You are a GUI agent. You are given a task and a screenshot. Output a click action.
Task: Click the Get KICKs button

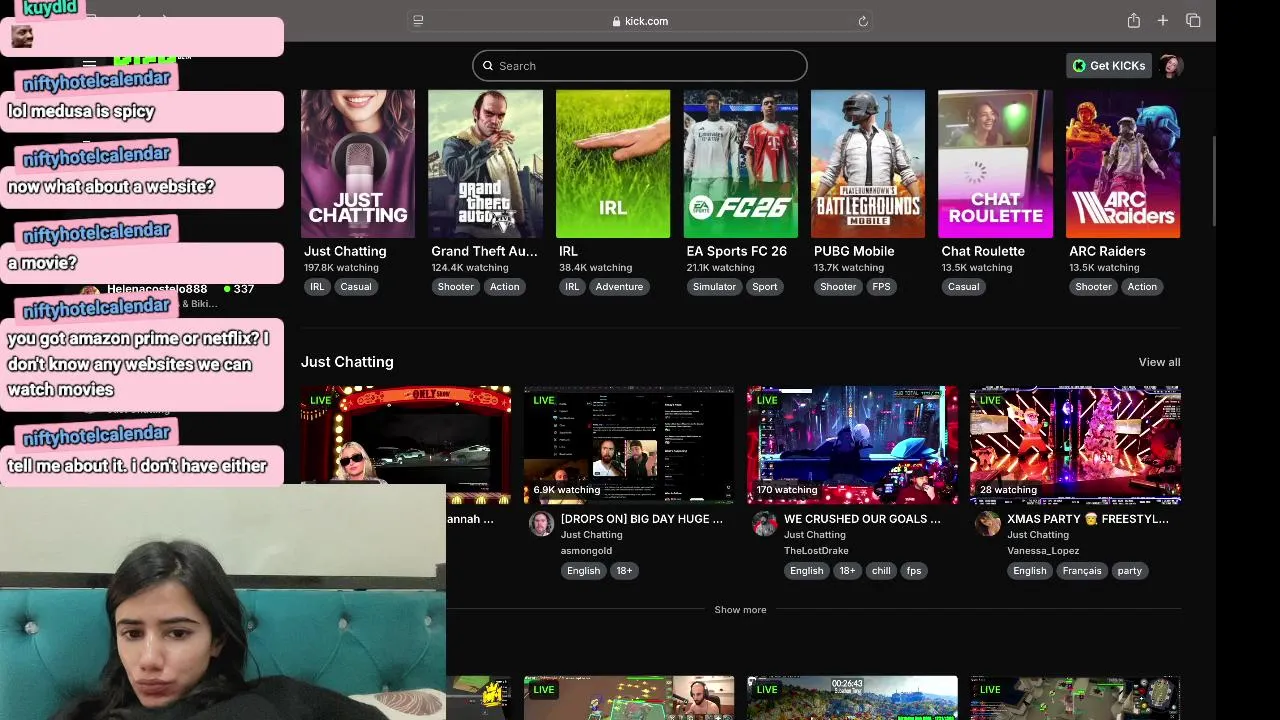coord(1109,66)
